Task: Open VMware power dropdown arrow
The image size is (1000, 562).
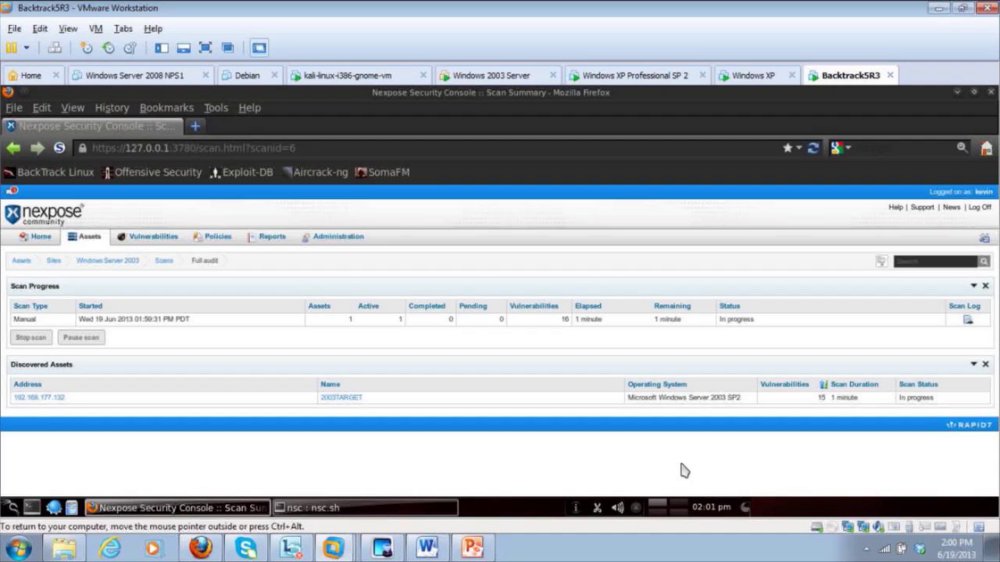Action: [27, 48]
